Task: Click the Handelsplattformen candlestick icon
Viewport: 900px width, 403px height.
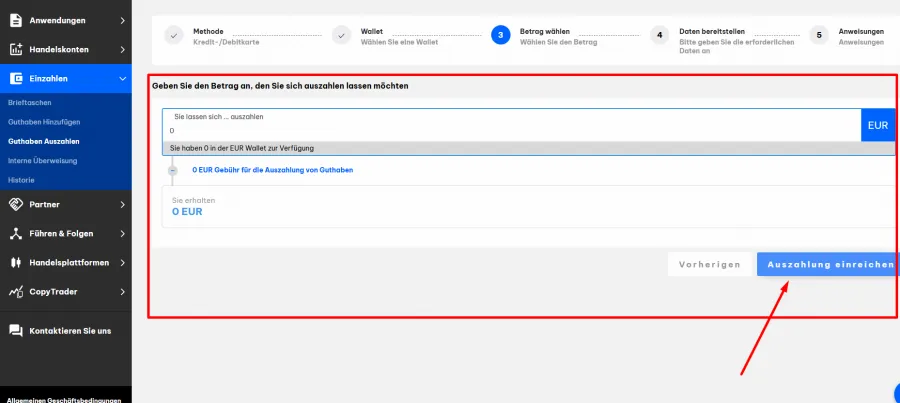Action: [x=16, y=263]
